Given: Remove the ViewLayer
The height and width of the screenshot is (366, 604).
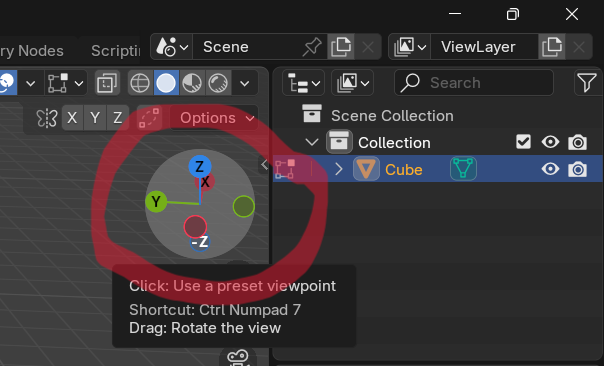Looking at the screenshot, I should [x=579, y=47].
